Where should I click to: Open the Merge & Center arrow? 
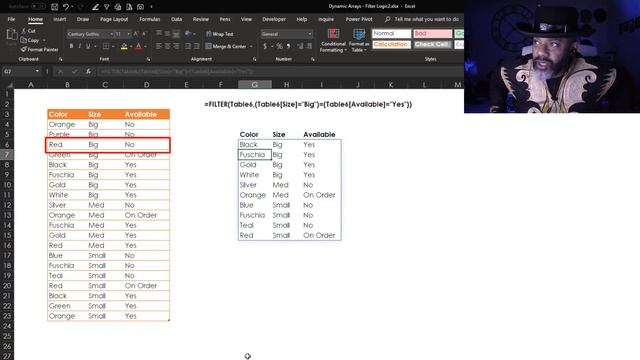[x=251, y=47]
